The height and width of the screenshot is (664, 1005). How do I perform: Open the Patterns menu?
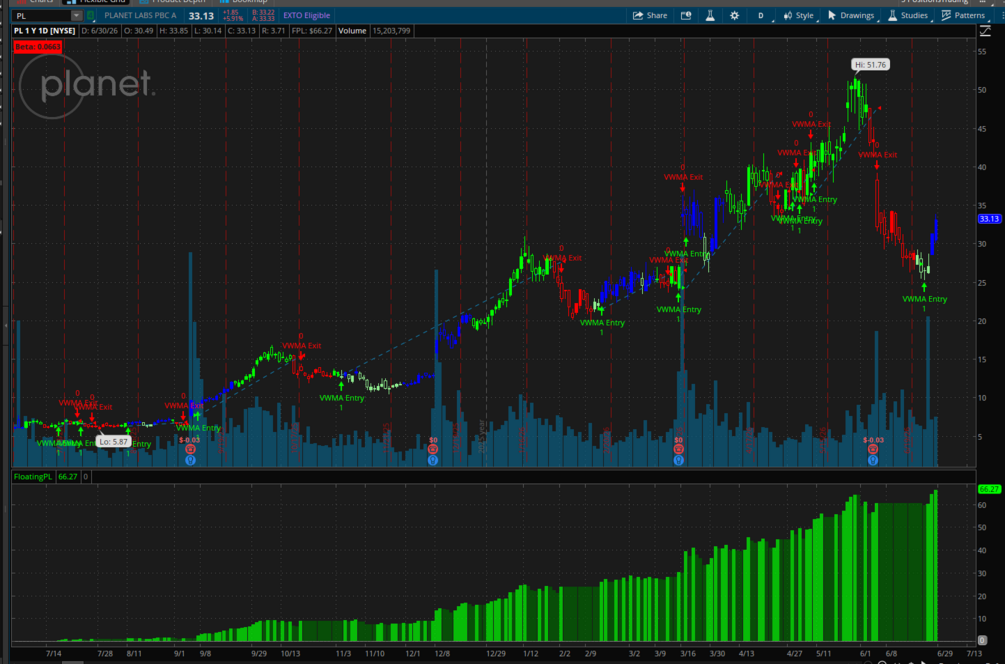point(963,15)
